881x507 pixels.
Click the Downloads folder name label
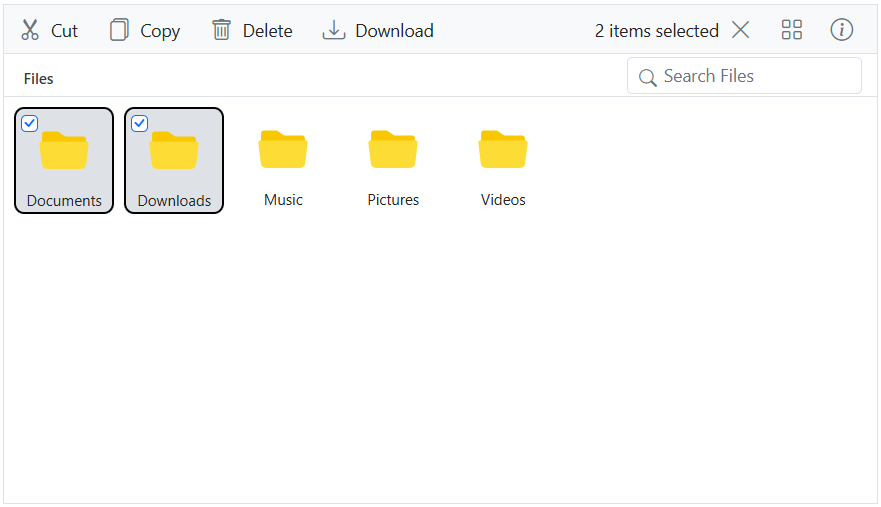174,200
